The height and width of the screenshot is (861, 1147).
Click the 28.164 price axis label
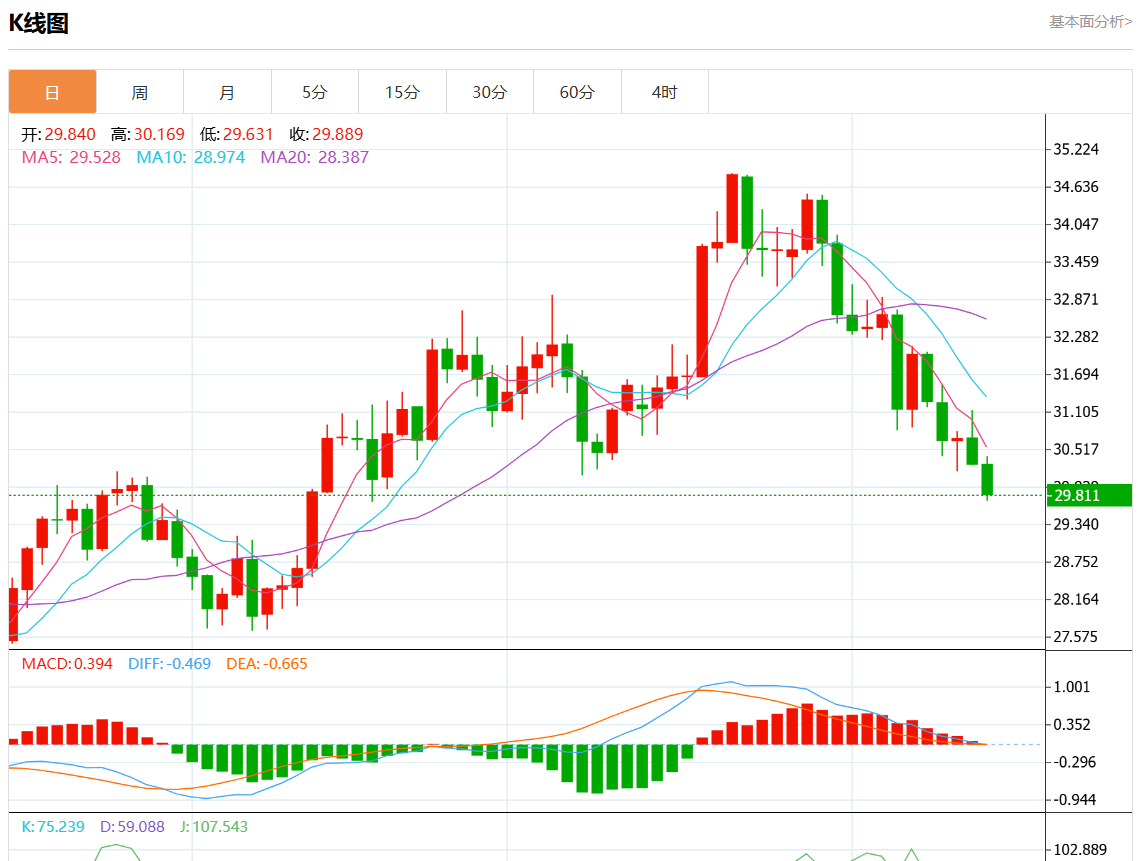click(1075, 599)
